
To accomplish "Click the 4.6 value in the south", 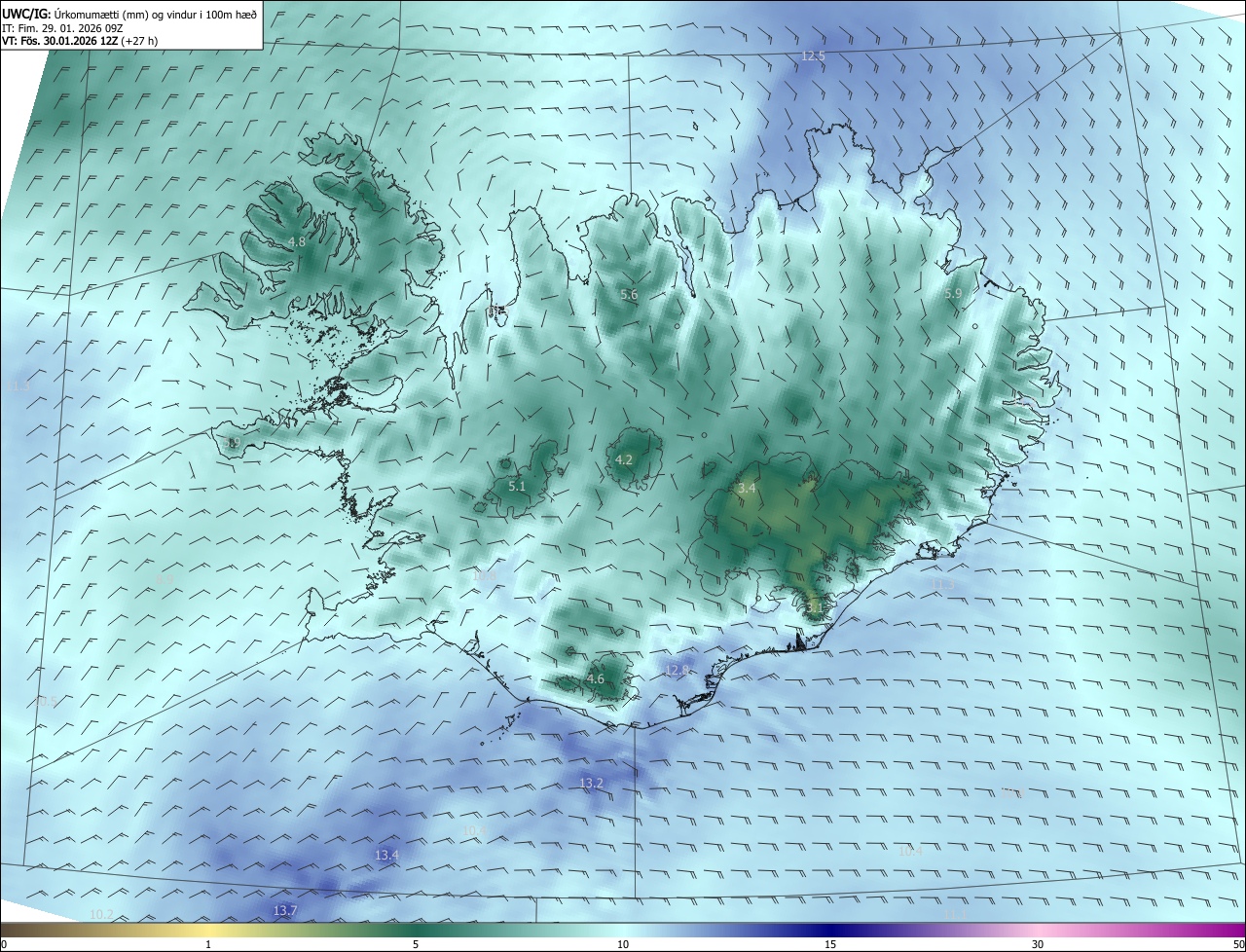I will 596,679.
